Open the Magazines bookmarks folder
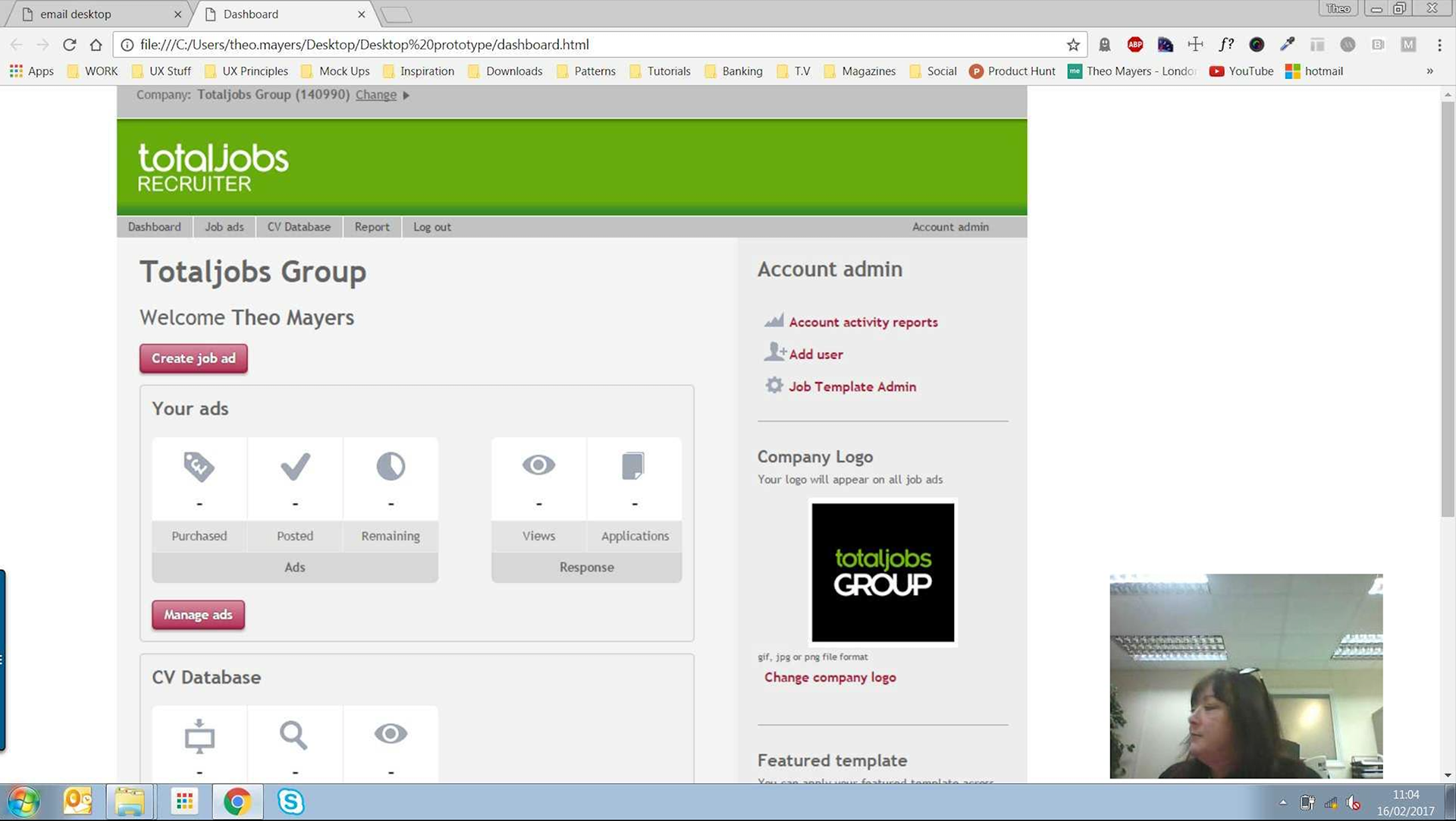 (859, 71)
